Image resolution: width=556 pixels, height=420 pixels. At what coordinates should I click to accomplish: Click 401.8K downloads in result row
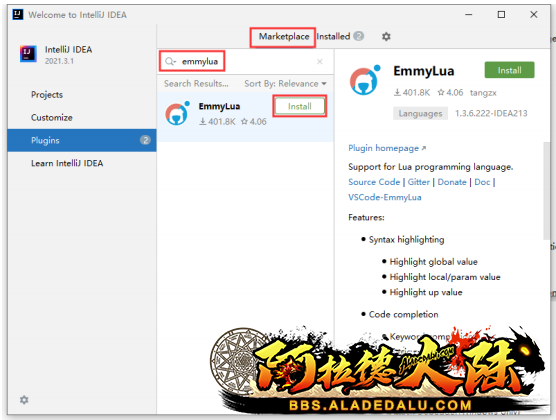(x=217, y=122)
